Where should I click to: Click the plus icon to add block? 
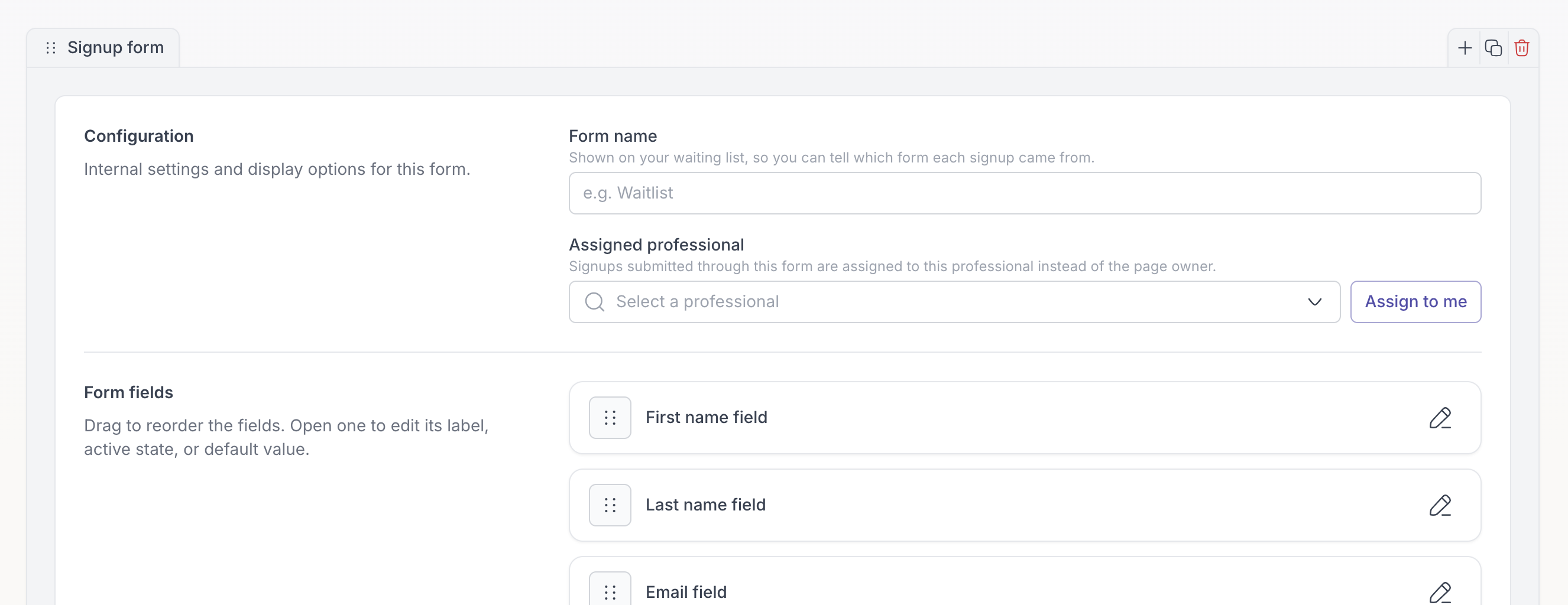click(x=1465, y=48)
